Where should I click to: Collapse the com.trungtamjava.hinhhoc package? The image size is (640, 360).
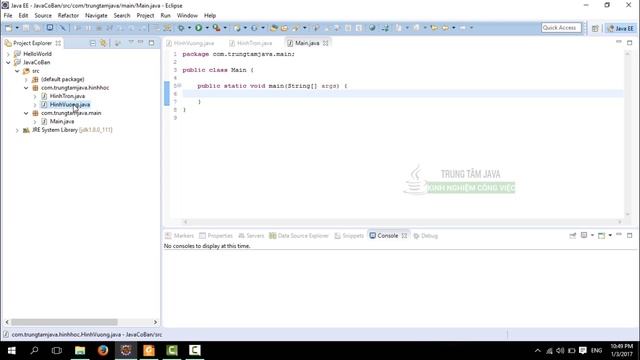pyautogui.click(x=26, y=88)
